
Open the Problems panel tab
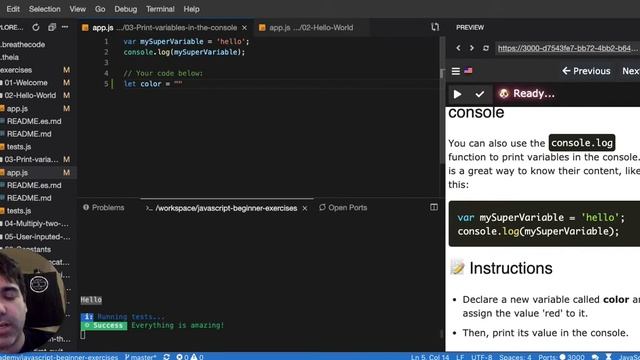pyautogui.click(x=104, y=208)
